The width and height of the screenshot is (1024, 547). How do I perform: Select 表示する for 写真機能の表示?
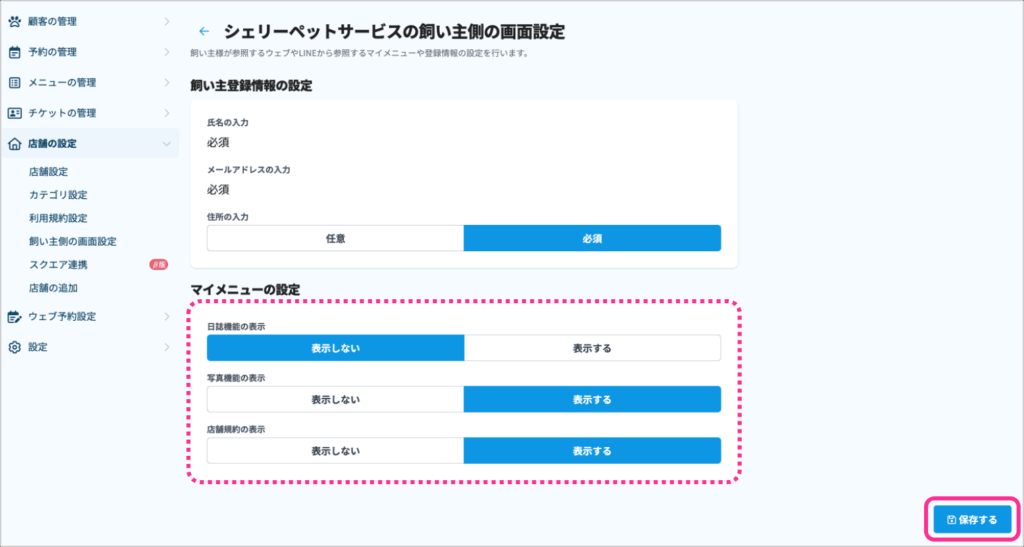pos(592,399)
